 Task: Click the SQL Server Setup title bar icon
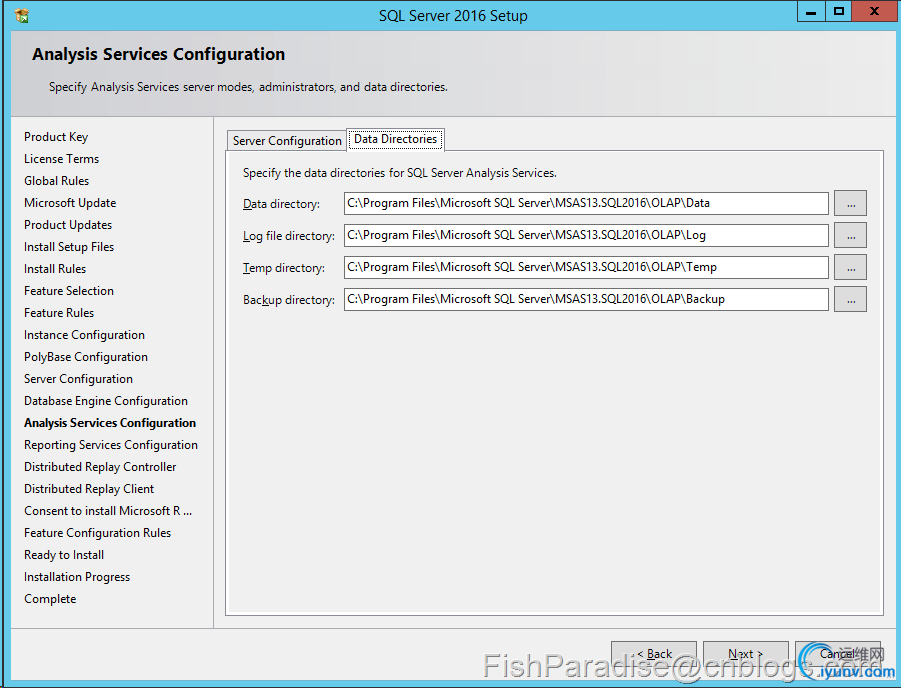22,16
